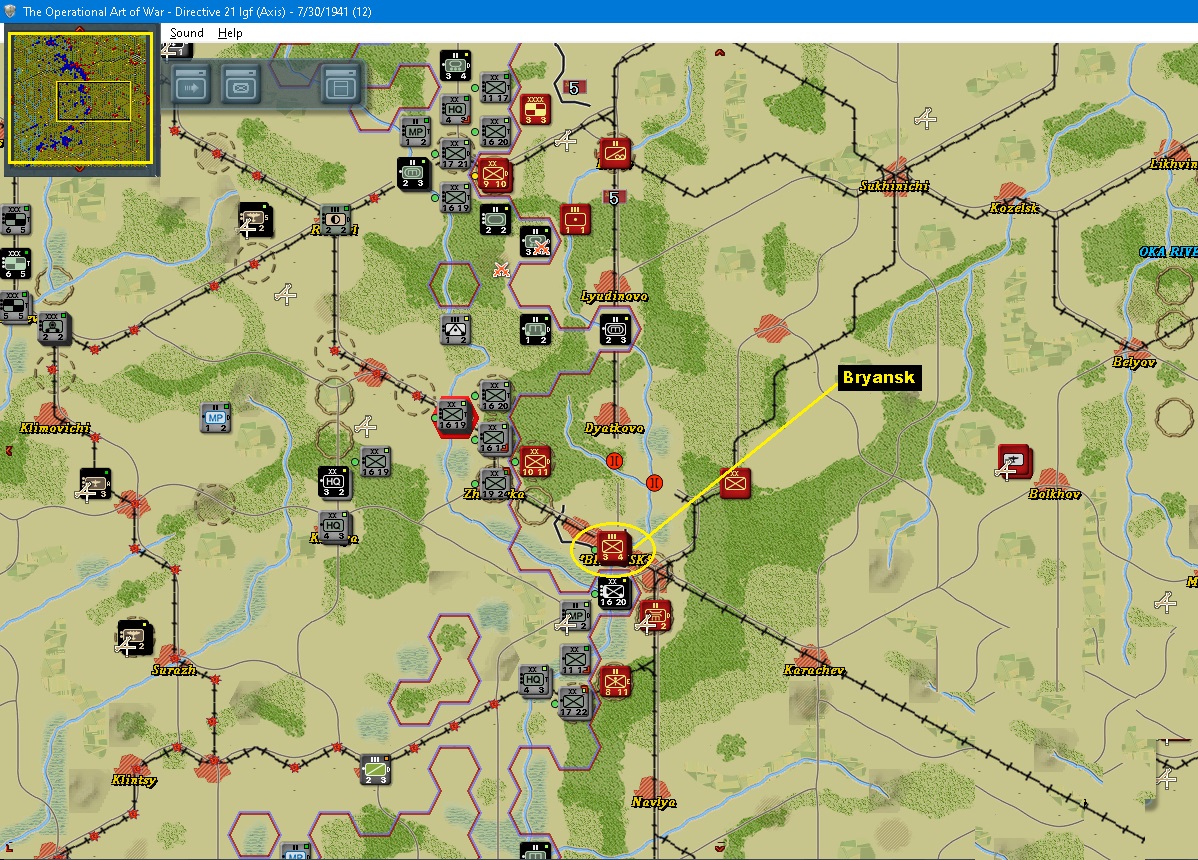
Task: Select infantry 16-19 in red highlighted hex
Action: pos(453,416)
